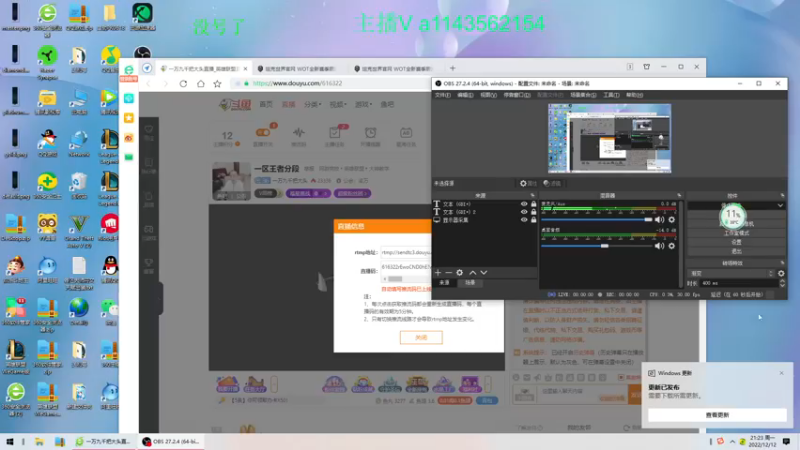Open OBS 工具(T) menu
The width and height of the screenshot is (800, 450).
(611, 95)
